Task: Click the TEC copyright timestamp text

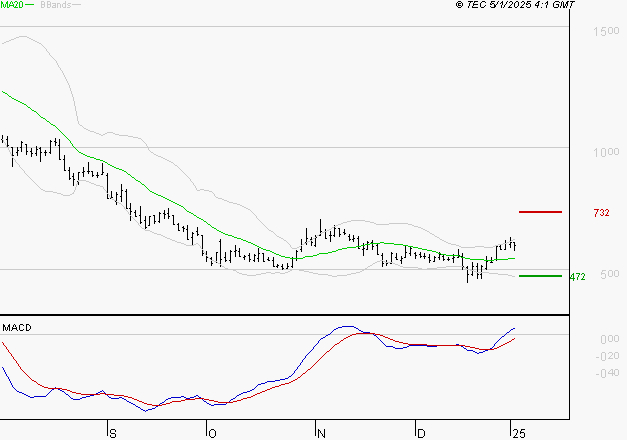Action: coord(515,5)
